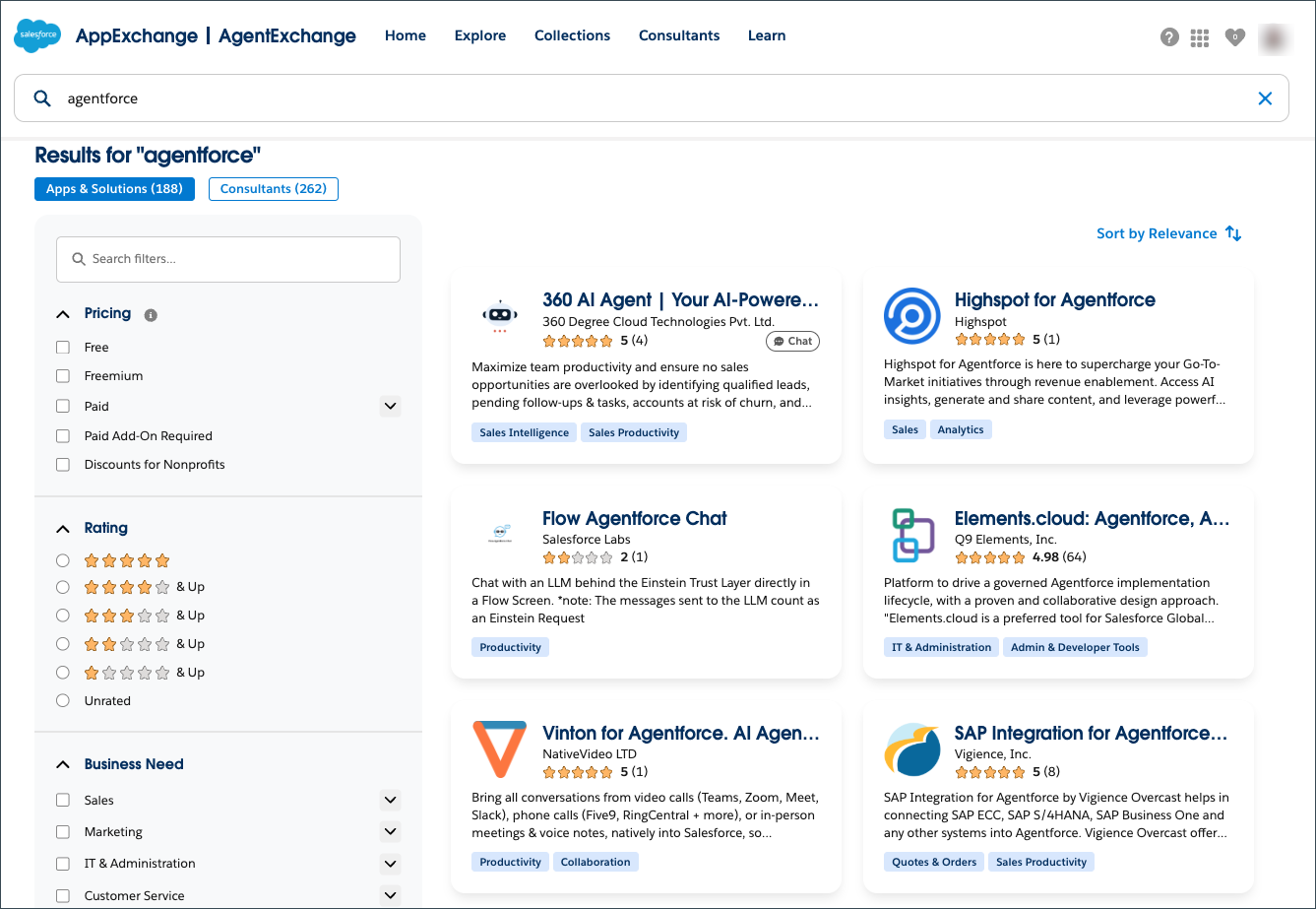Check the Customer Service checkbox

63,896
